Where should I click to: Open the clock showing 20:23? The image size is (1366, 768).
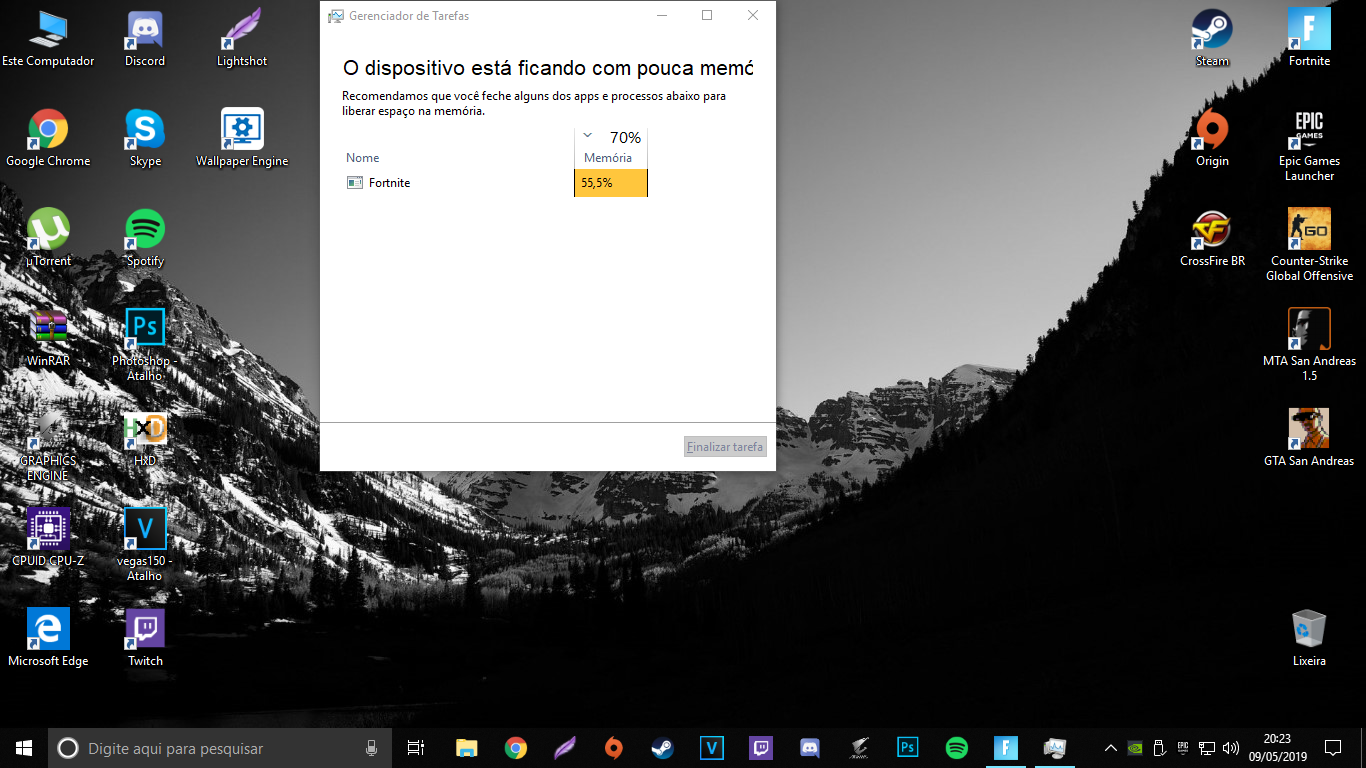[x=1277, y=748]
